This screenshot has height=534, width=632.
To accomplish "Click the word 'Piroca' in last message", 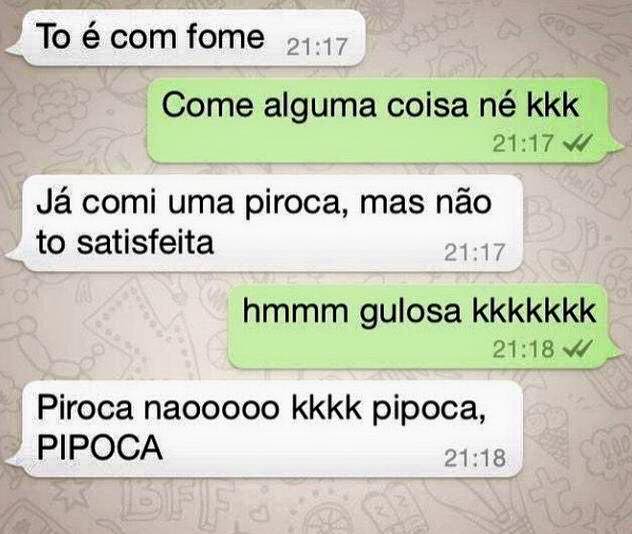I will click(85, 408).
